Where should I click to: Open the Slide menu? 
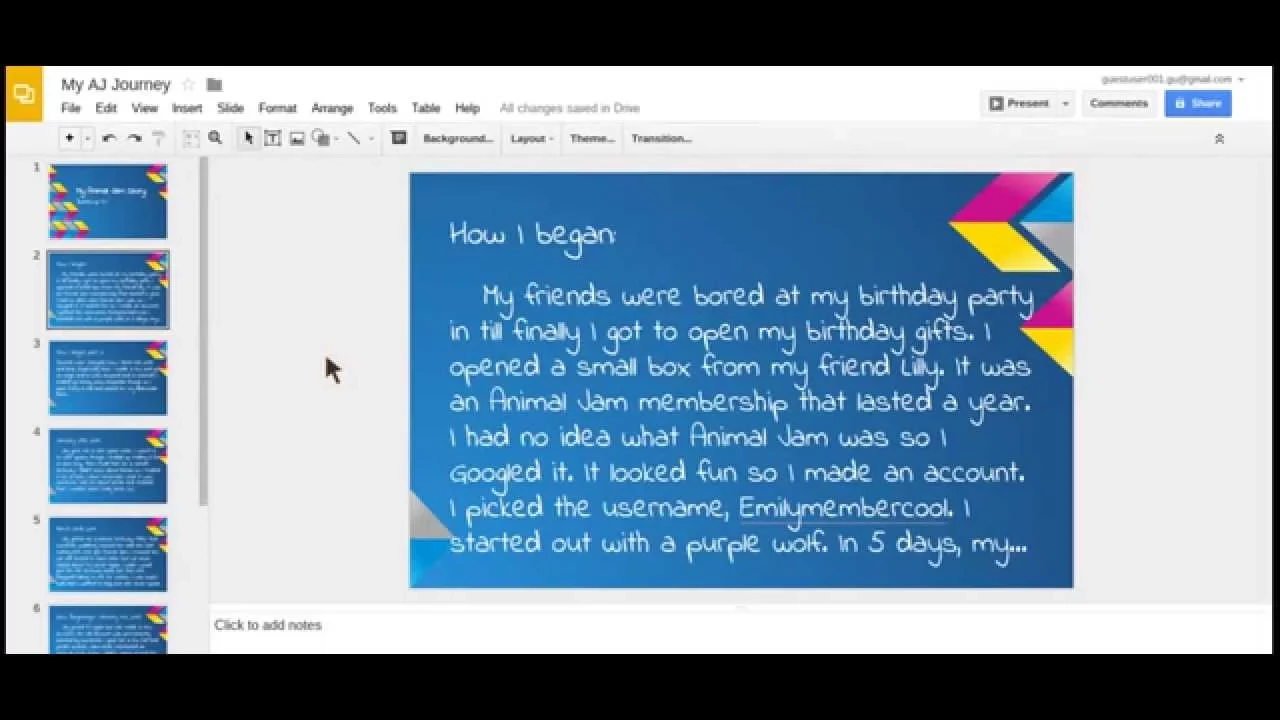click(230, 108)
